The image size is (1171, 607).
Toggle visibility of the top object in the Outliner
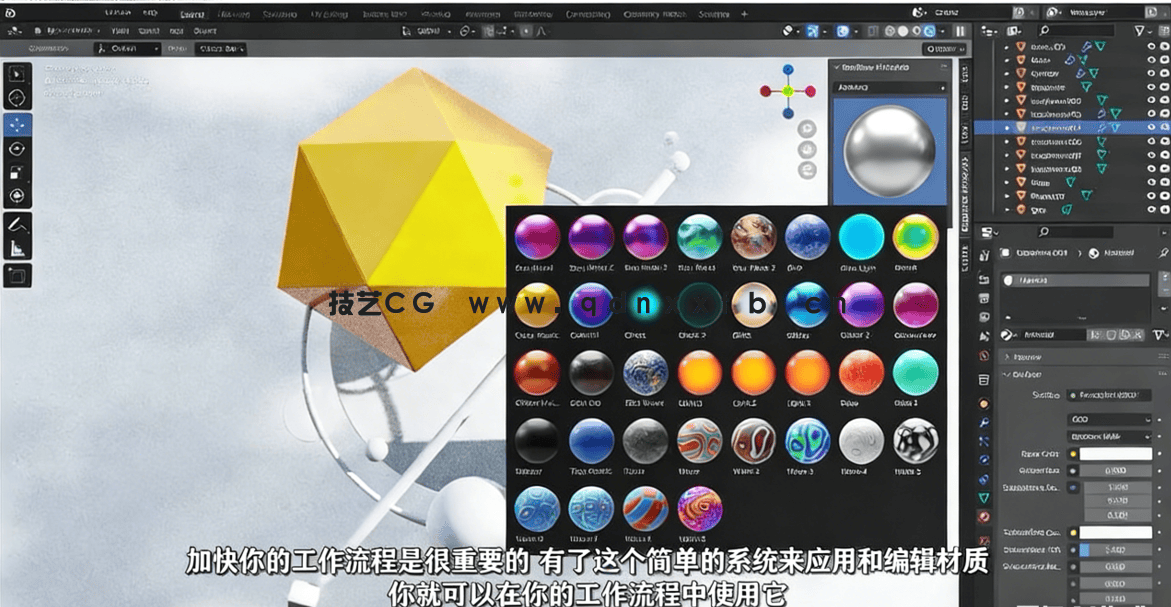1151,46
